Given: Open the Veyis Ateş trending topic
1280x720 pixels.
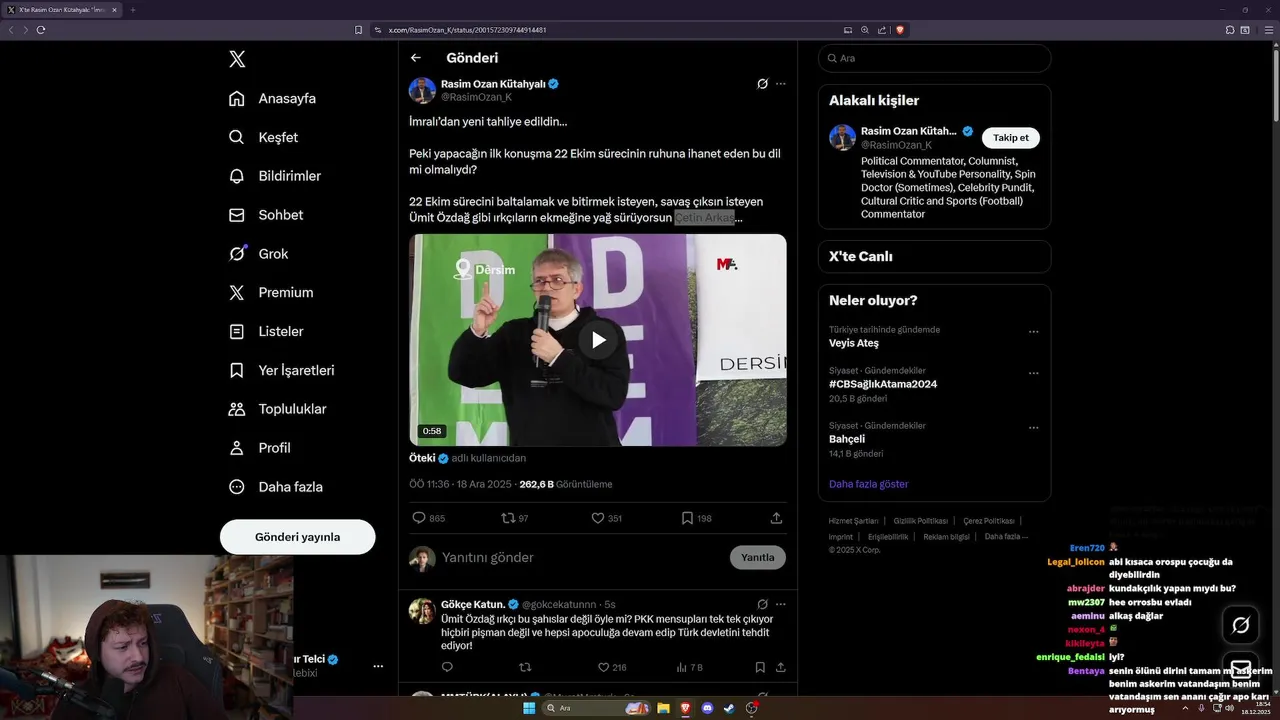Looking at the screenshot, I should click(854, 343).
